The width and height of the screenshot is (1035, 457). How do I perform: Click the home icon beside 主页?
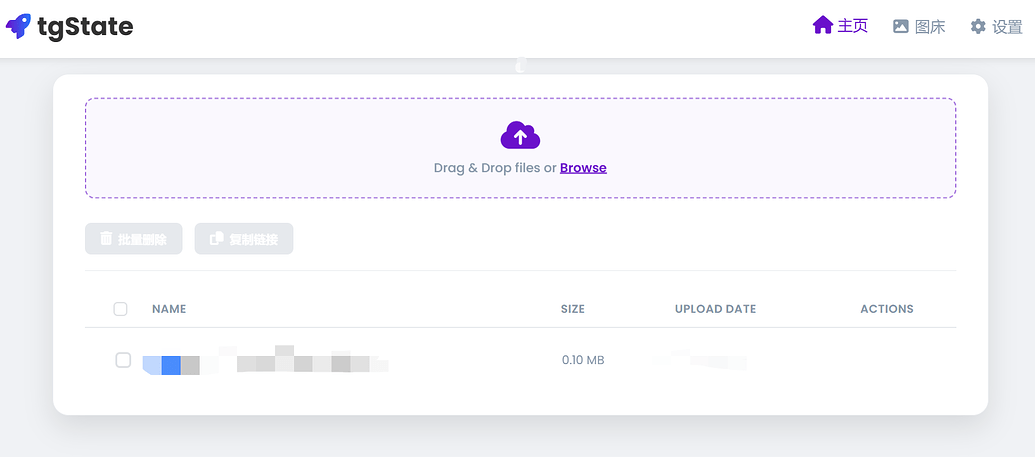(822, 26)
